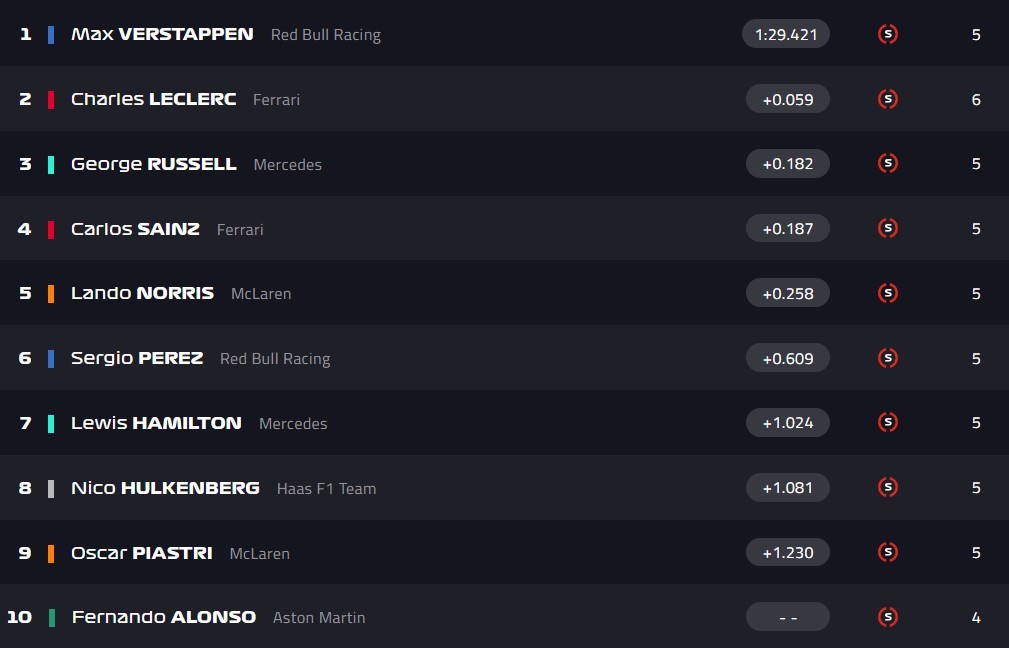Open Charles Leclerc driver name
The image size is (1009, 648).
(153, 99)
